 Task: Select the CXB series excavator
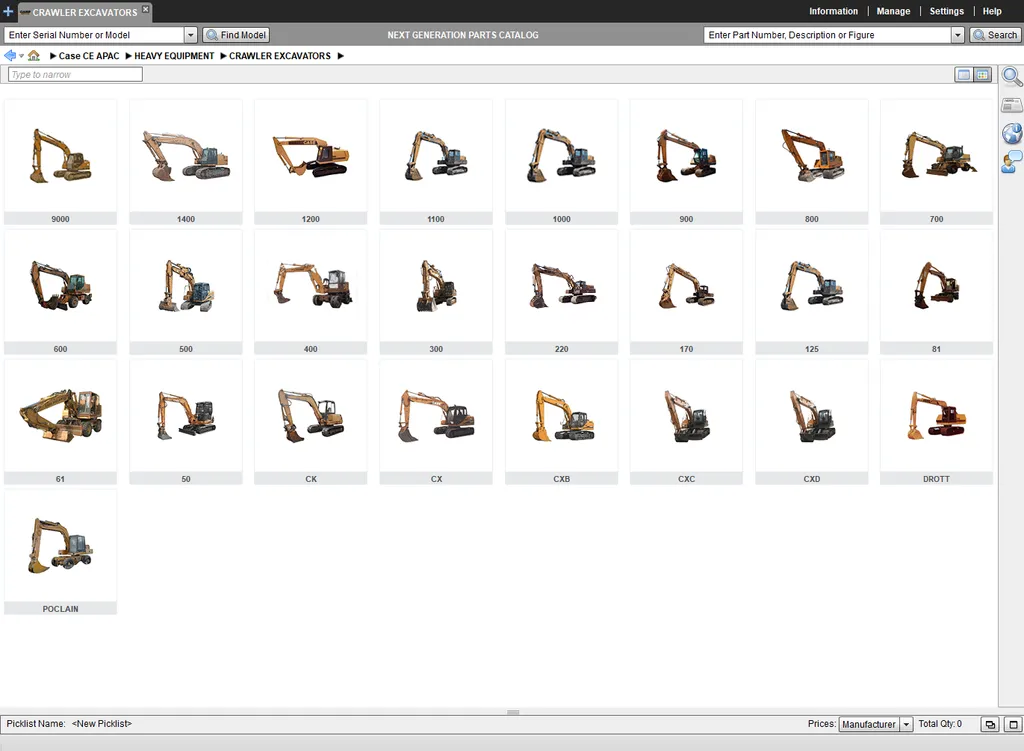pos(561,422)
